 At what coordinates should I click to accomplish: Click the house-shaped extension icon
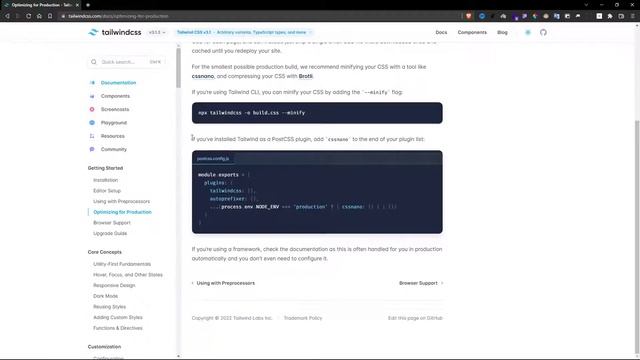click(503, 16)
